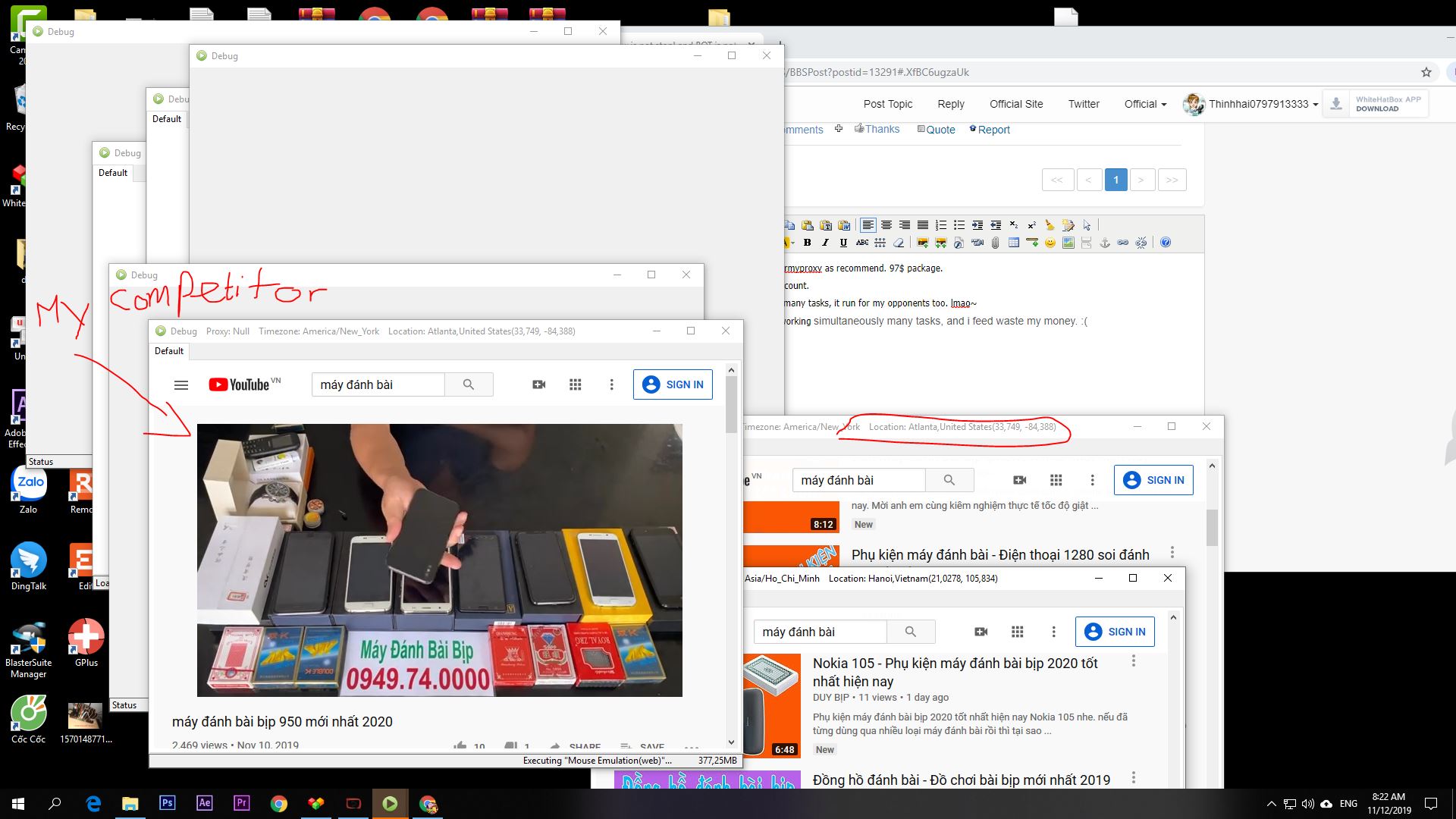Click the YouTube apps grid icon

coord(576,385)
